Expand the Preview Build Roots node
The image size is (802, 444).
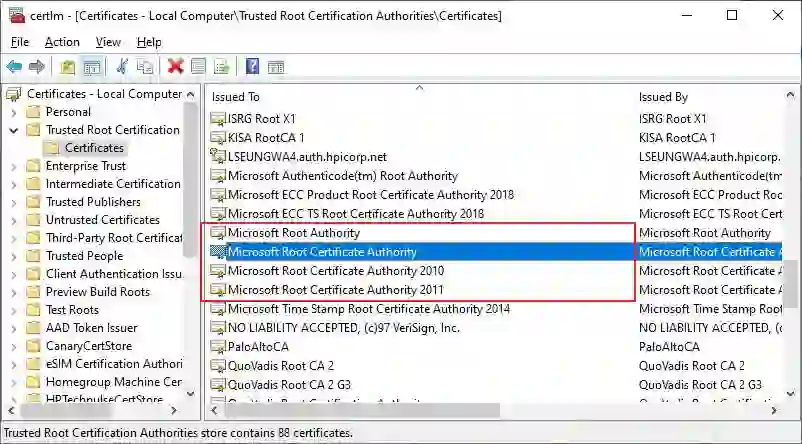pos(14,293)
